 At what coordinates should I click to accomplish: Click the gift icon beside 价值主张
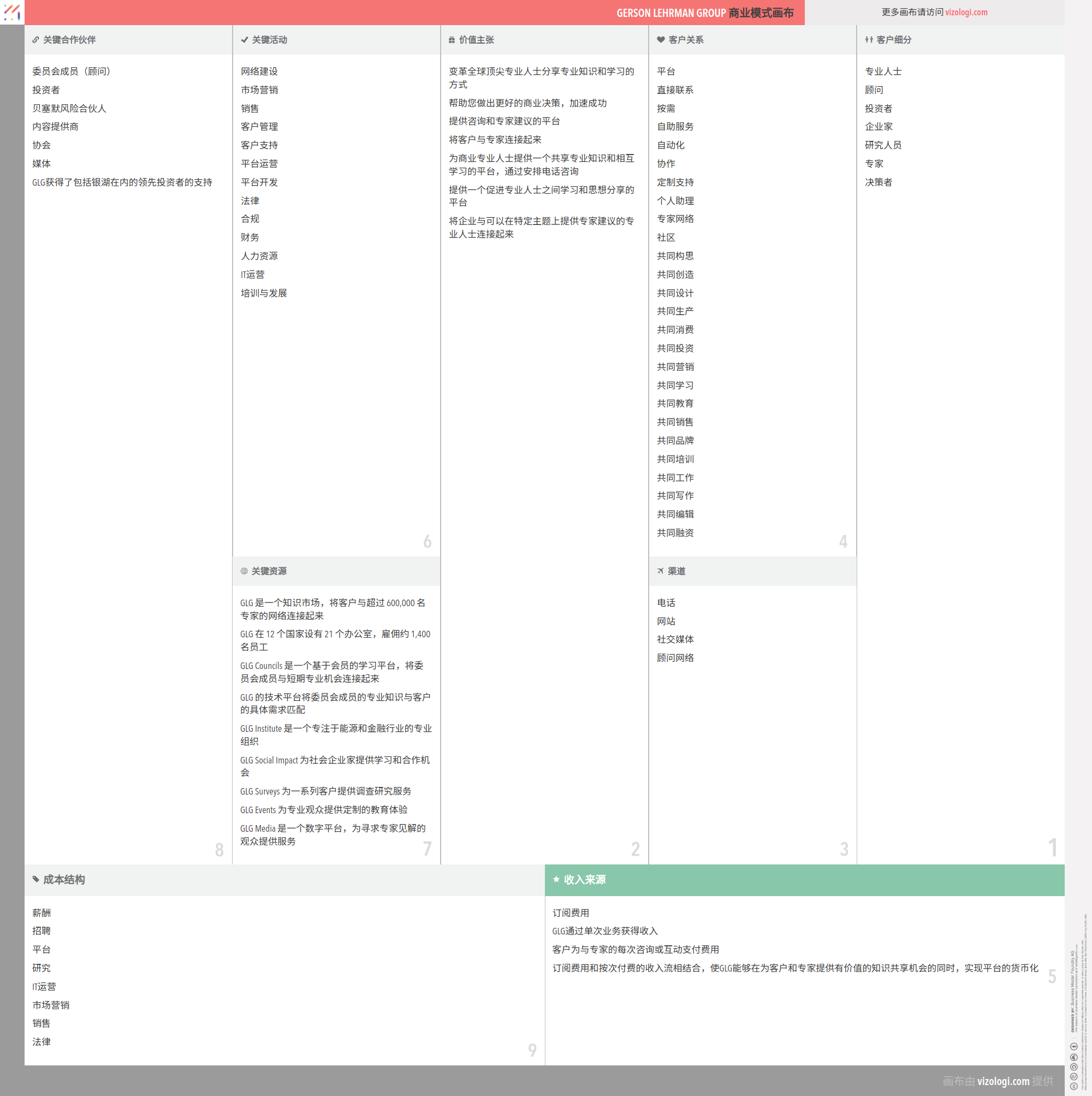[x=452, y=40]
